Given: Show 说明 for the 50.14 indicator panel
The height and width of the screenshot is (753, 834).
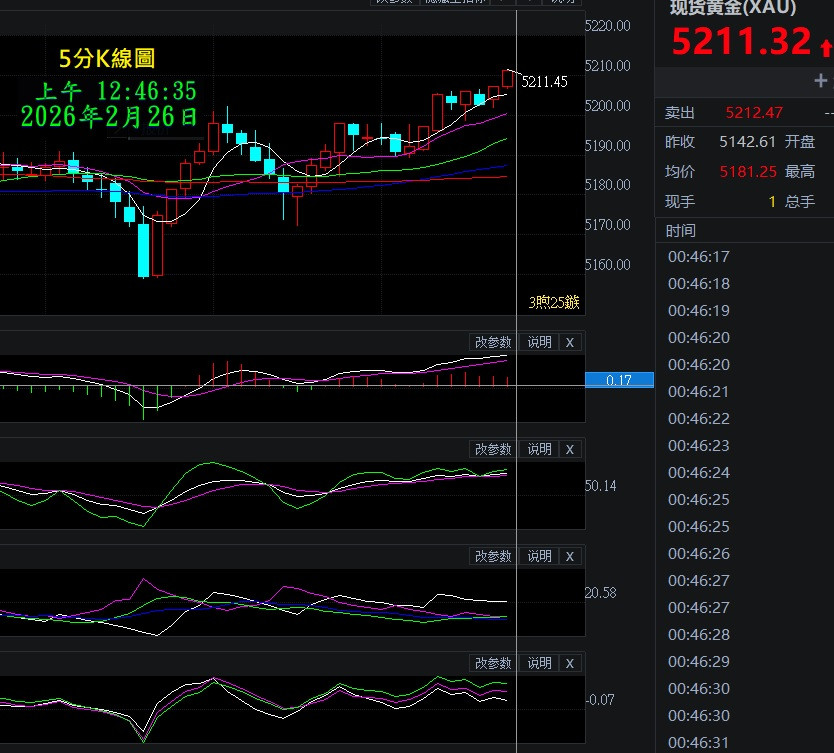Looking at the screenshot, I should (x=539, y=449).
